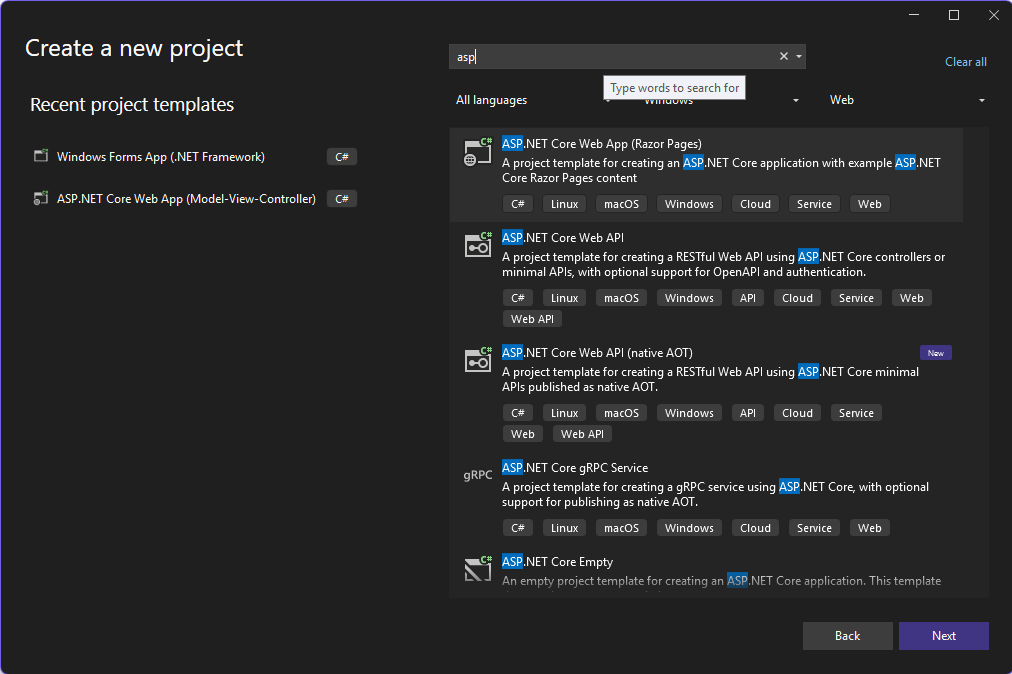Open the search box history dropdown arrow
The image size is (1012, 674).
(799, 56)
